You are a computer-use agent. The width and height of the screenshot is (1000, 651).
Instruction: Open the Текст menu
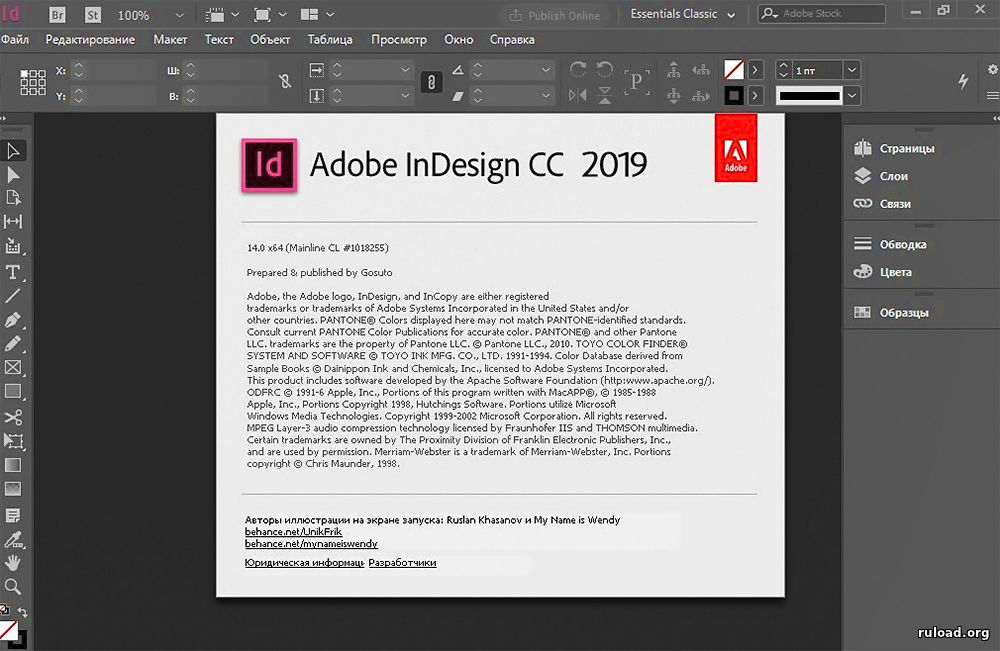tap(219, 40)
